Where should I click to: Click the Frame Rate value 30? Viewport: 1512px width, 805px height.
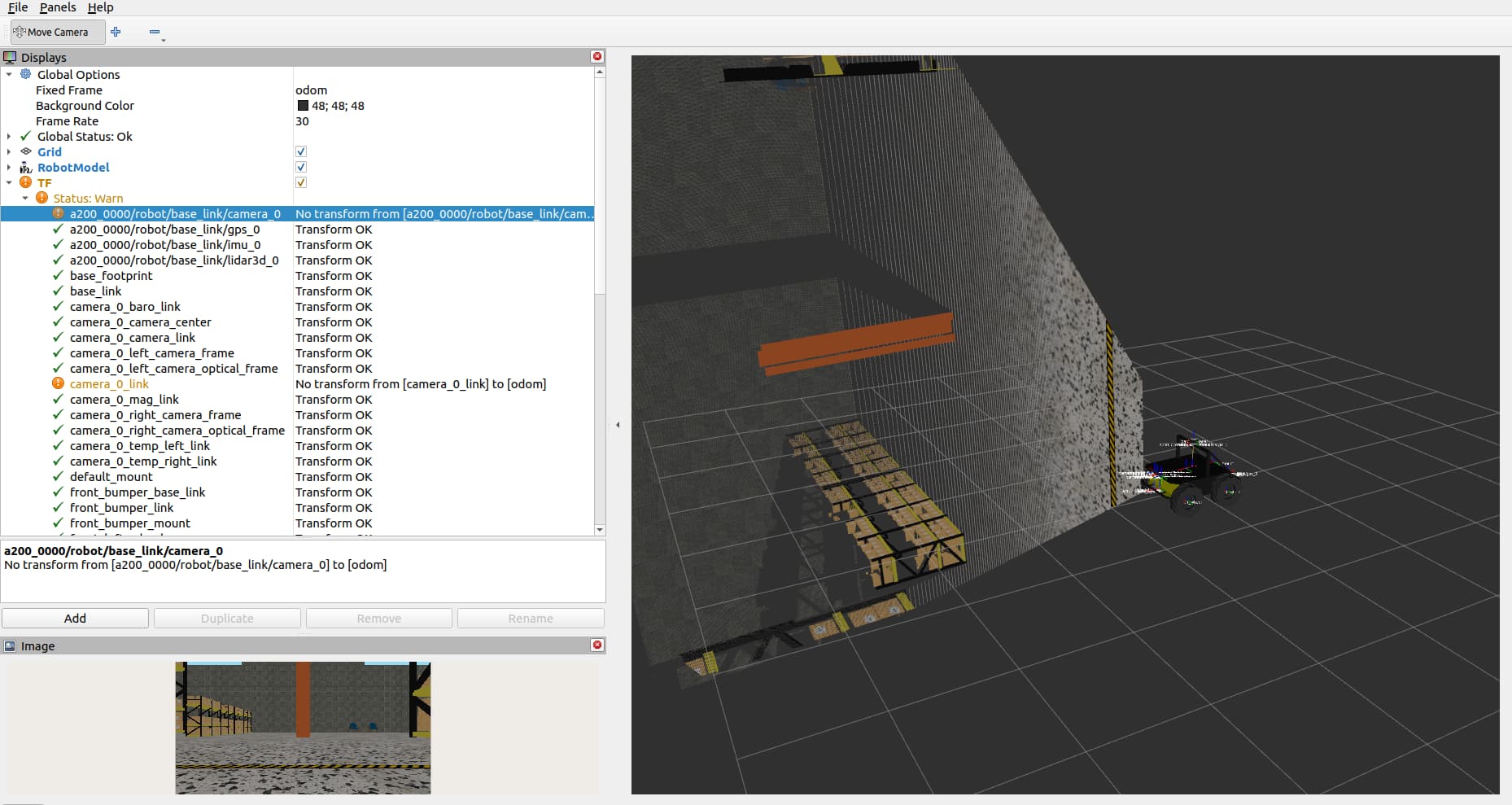302,120
